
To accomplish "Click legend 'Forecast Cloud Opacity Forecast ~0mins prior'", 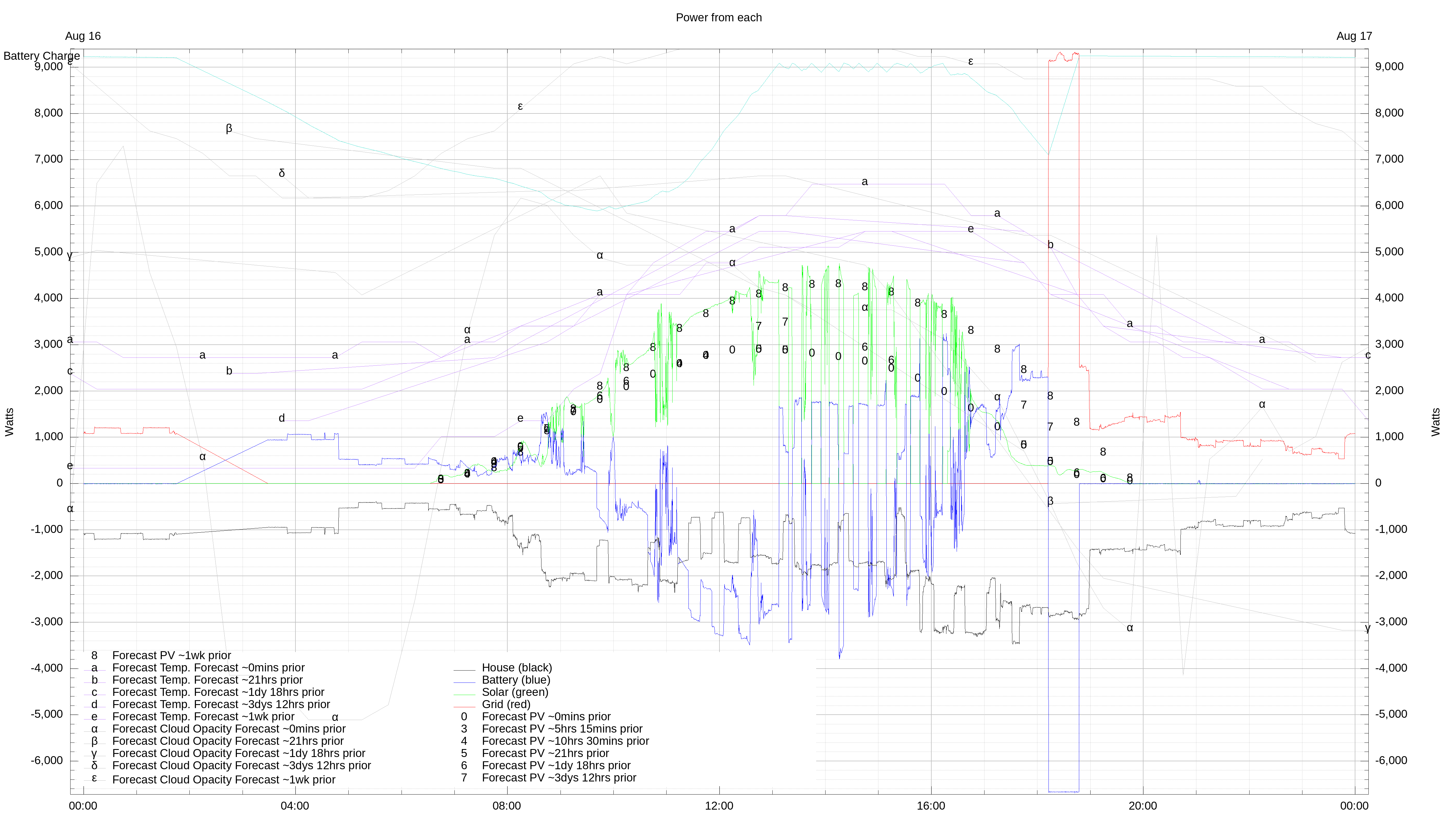I will pos(229,729).
